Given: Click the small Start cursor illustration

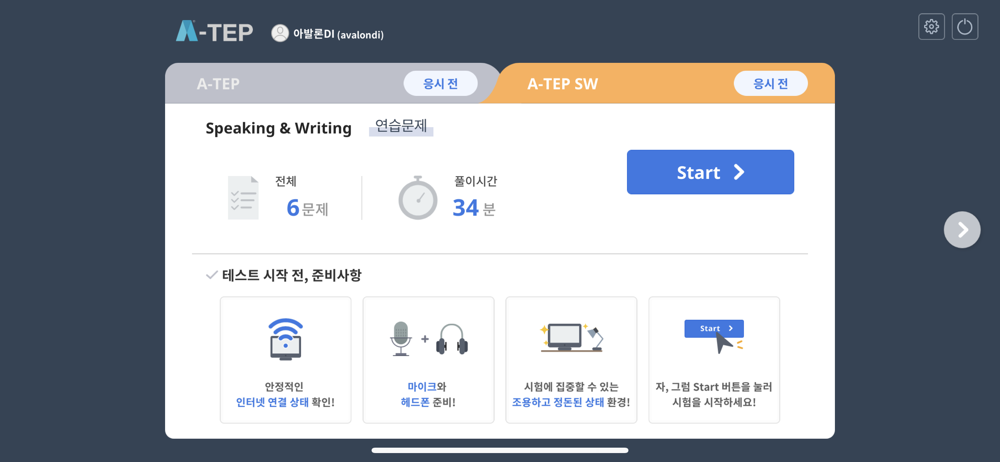Looking at the screenshot, I should tap(714, 336).
